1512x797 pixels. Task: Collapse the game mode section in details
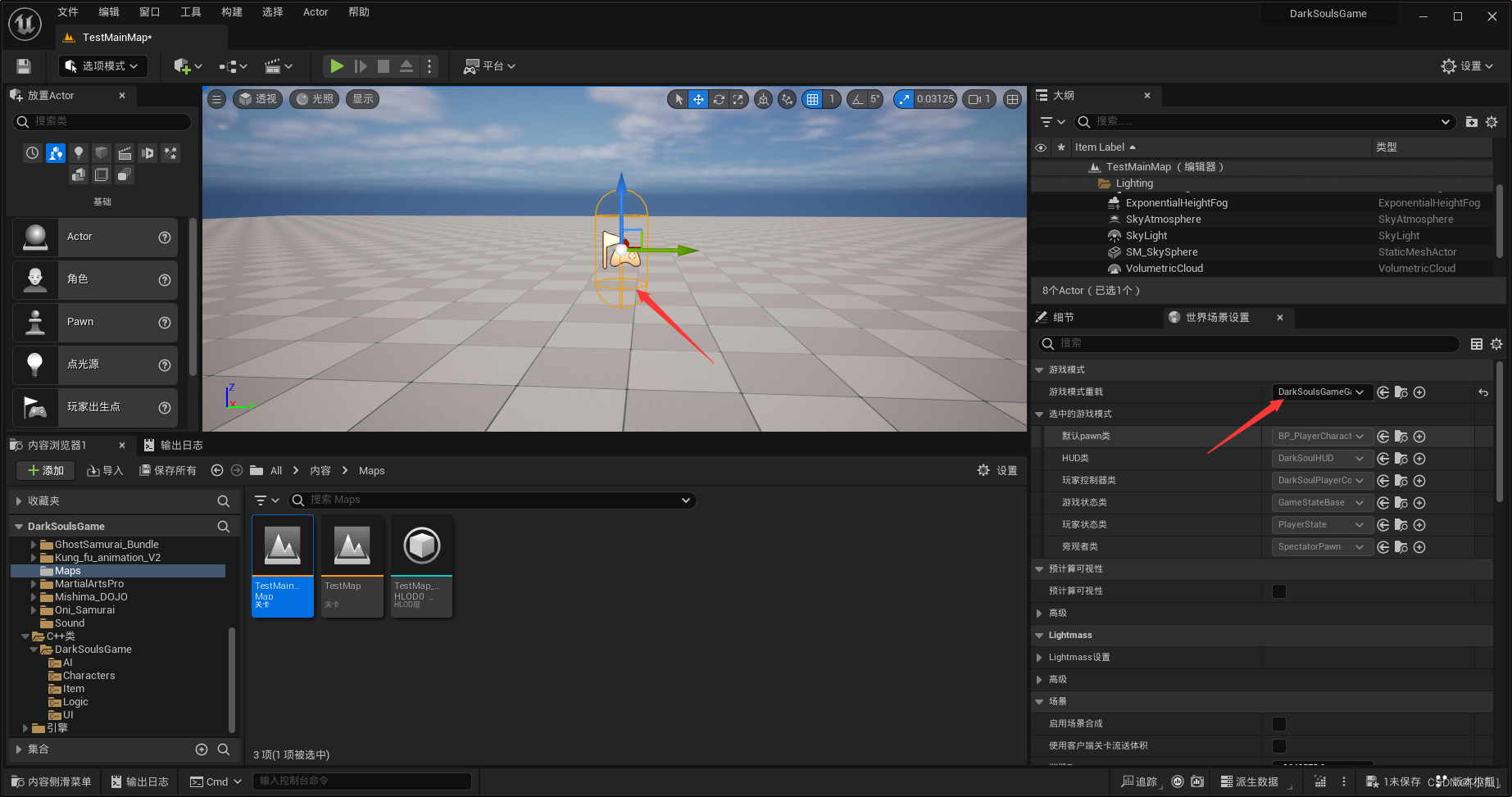coord(1040,370)
